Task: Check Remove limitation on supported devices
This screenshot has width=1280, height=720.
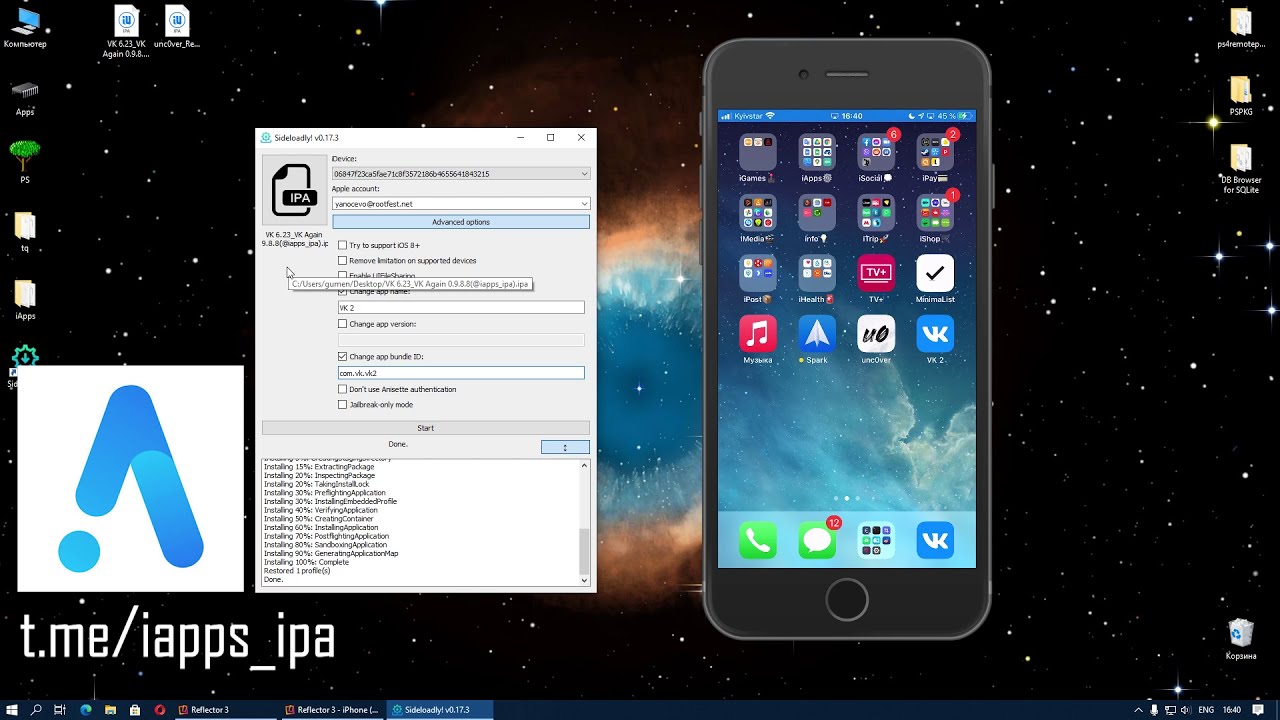Action: [342, 261]
